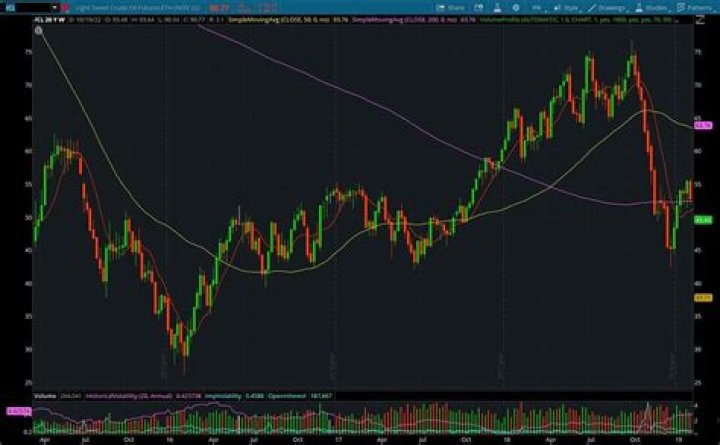Click the purple 63.76 price bubble
Viewport: 720px width, 445px height.
pyautogui.click(x=702, y=125)
